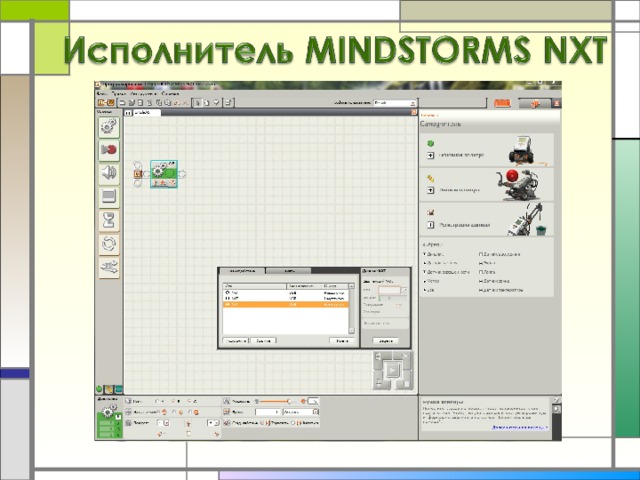Click the Create My Block toolbar icon
Image resolution: width=640 pixels, height=480 pixels.
[229, 103]
